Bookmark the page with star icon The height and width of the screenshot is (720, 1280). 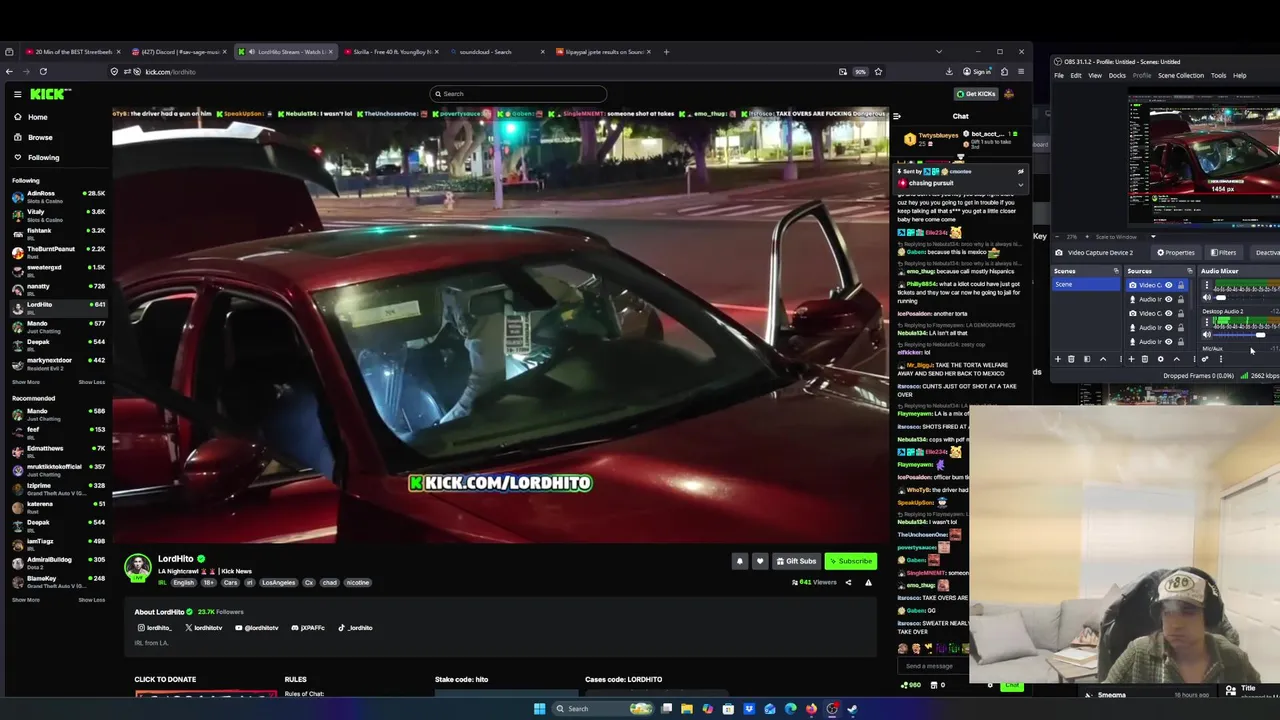pyautogui.click(x=878, y=71)
